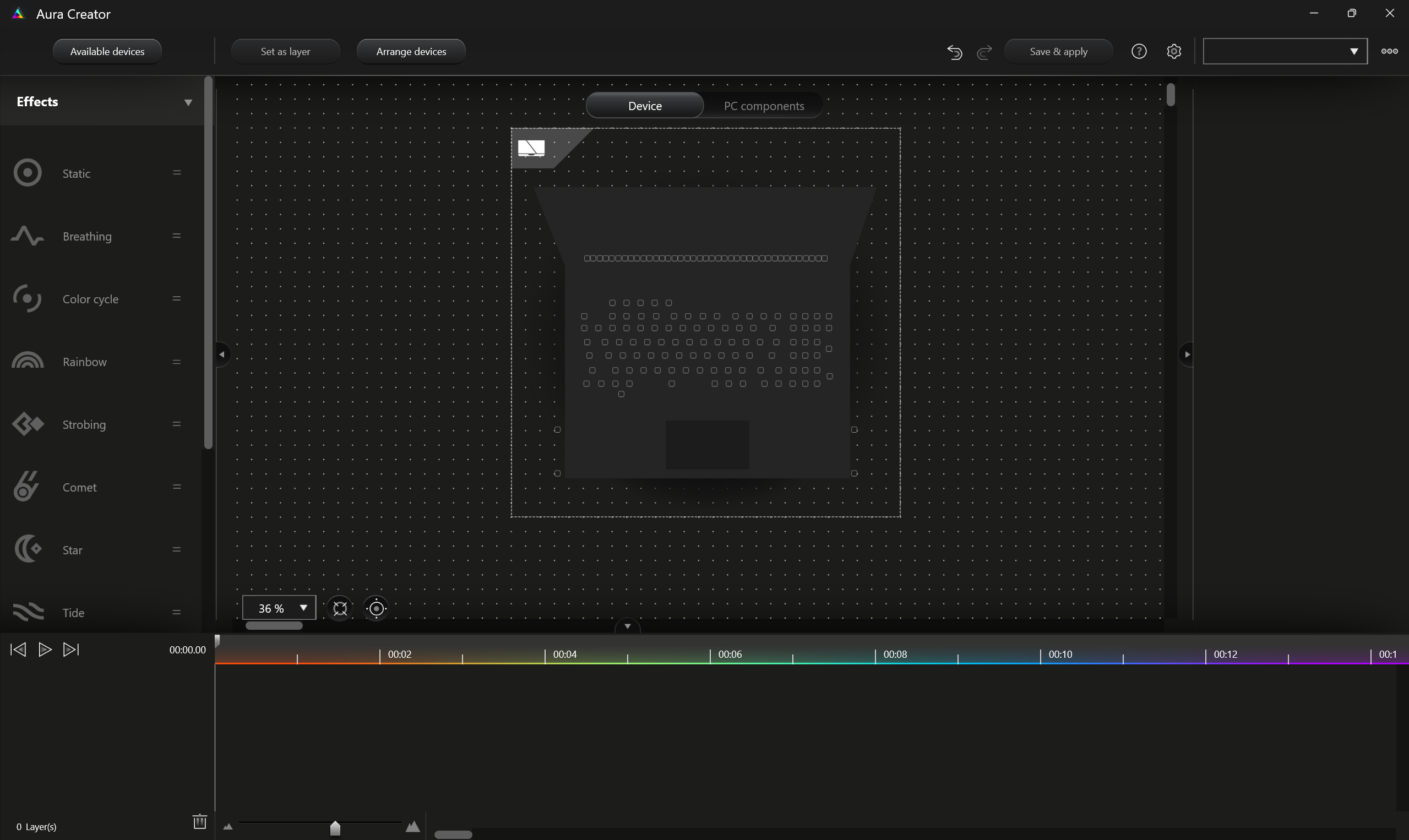
Task: Click the 00:08 mark on timeline ruler
Action: coord(895,654)
